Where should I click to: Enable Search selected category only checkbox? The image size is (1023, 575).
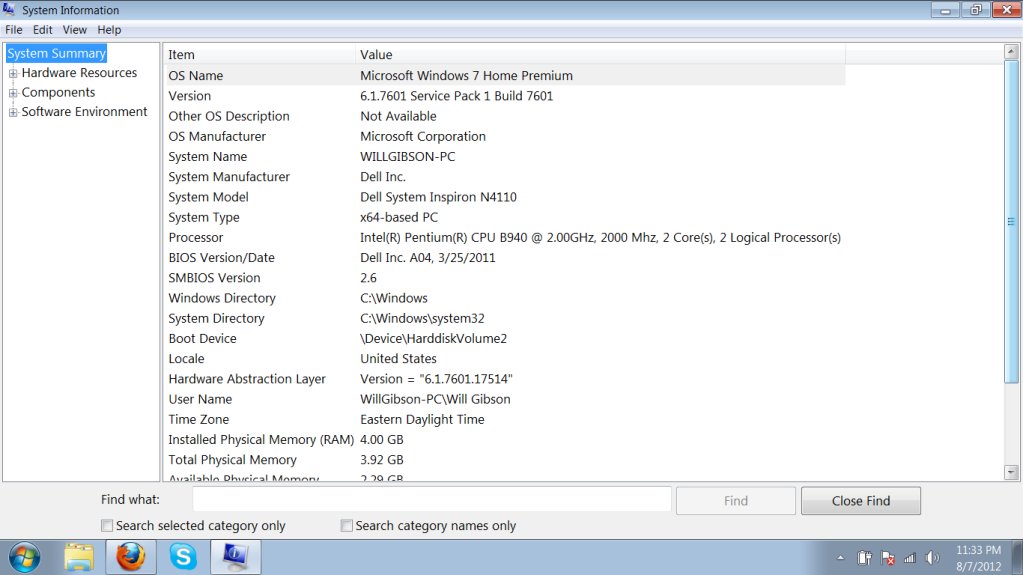(x=107, y=525)
